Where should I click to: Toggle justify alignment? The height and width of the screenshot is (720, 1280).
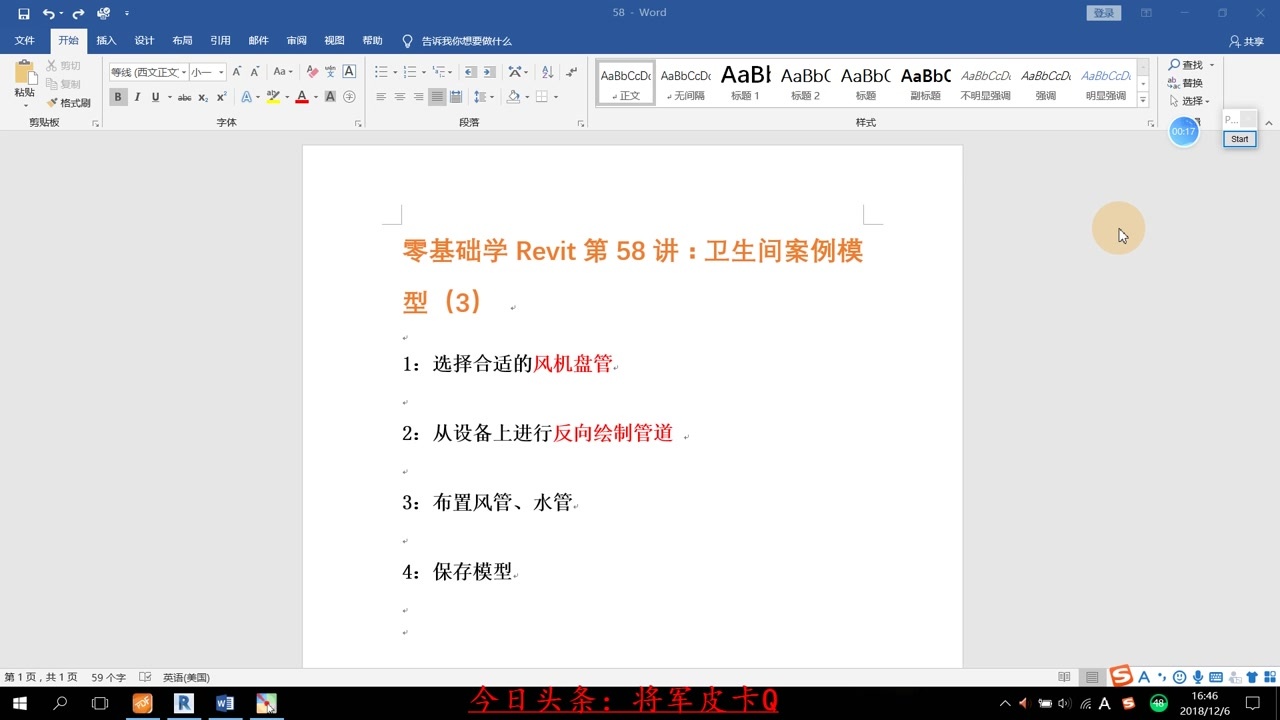(437, 97)
